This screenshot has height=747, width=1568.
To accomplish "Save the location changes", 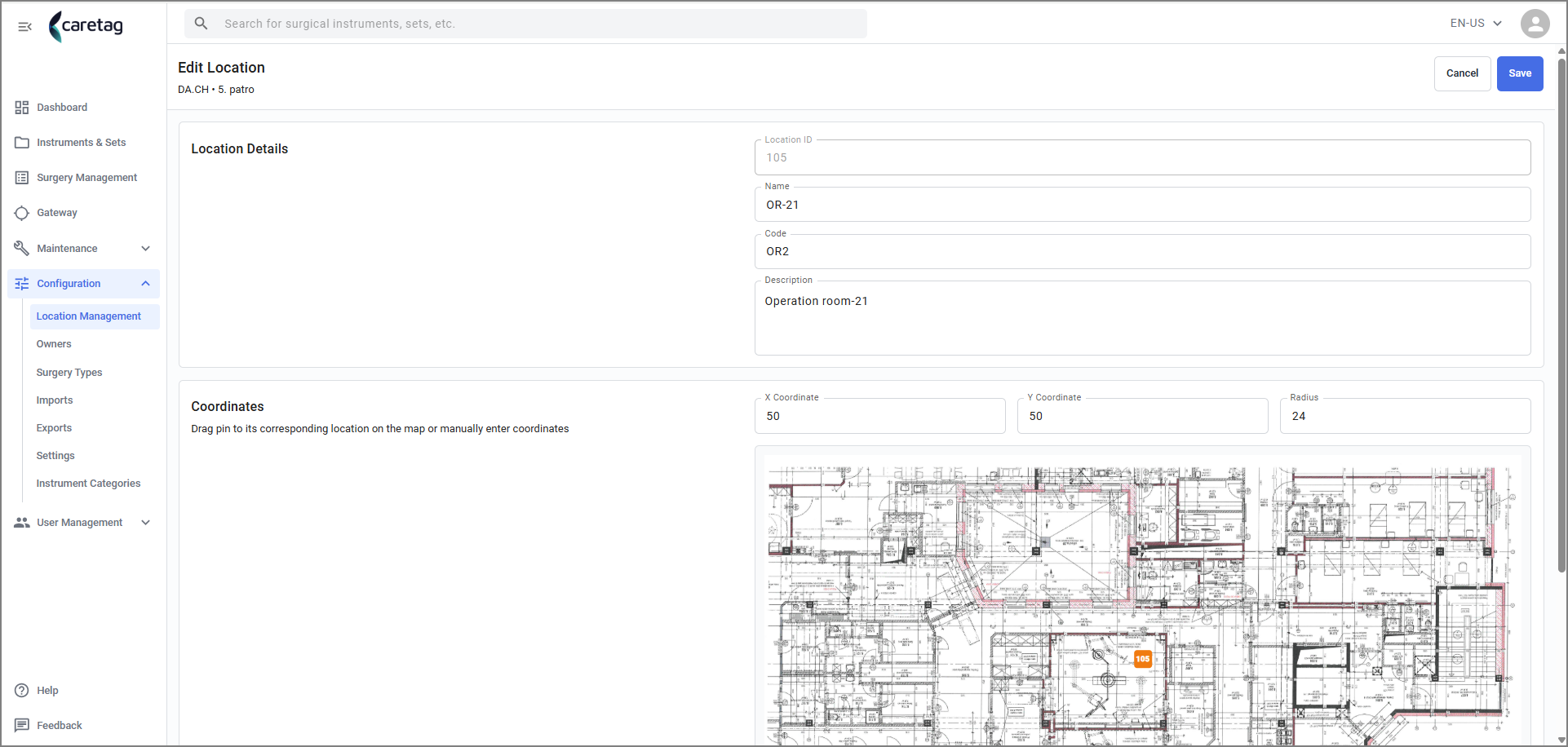I will [x=1520, y=73].
